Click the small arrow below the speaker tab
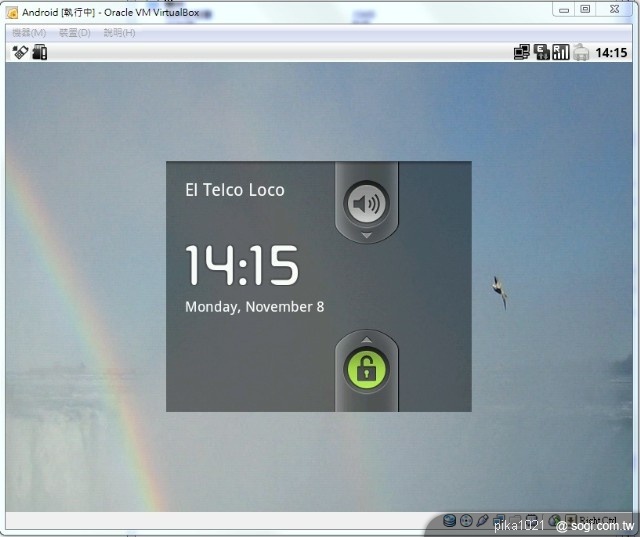 click(x=366, y=237)
